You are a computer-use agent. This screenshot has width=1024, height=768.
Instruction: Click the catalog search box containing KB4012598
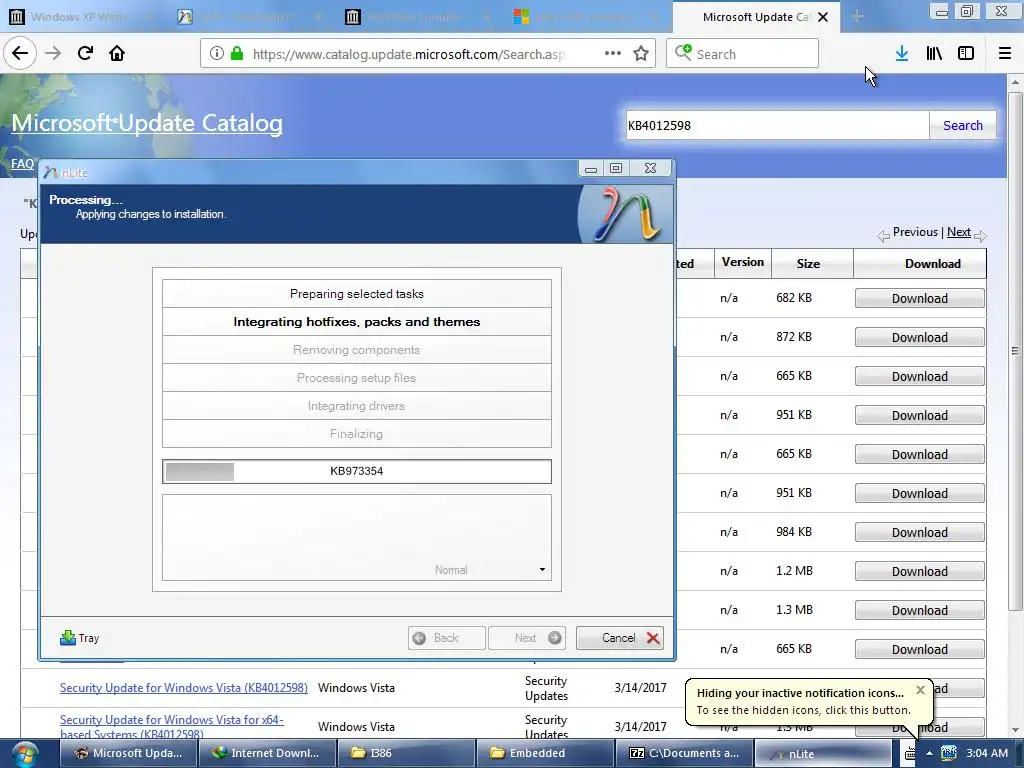point(776,125)
